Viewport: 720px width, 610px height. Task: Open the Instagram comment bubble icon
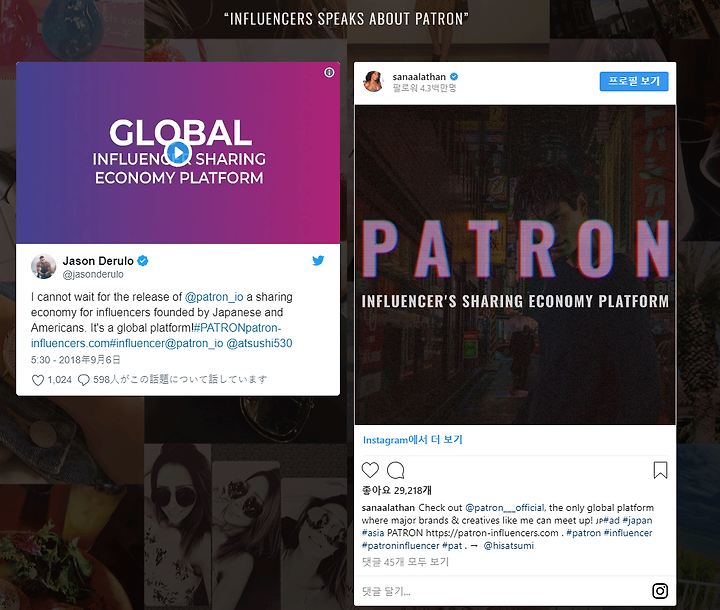point(395,470)
